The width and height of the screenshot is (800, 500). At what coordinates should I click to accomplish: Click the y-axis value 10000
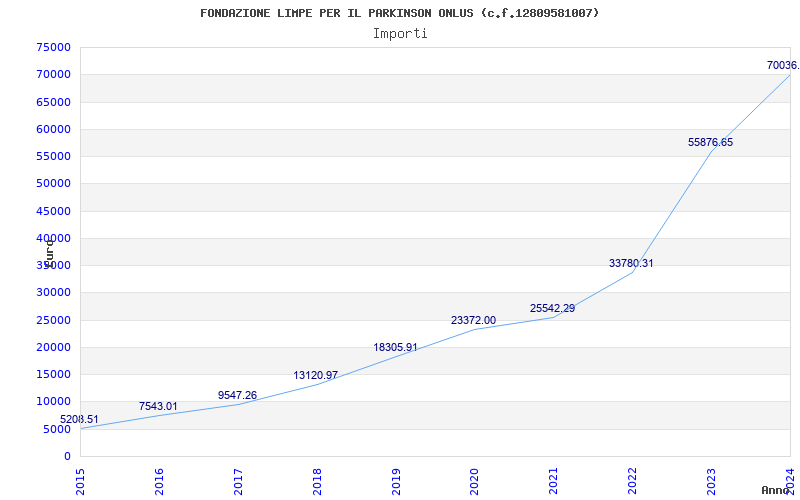click(54, 402)
